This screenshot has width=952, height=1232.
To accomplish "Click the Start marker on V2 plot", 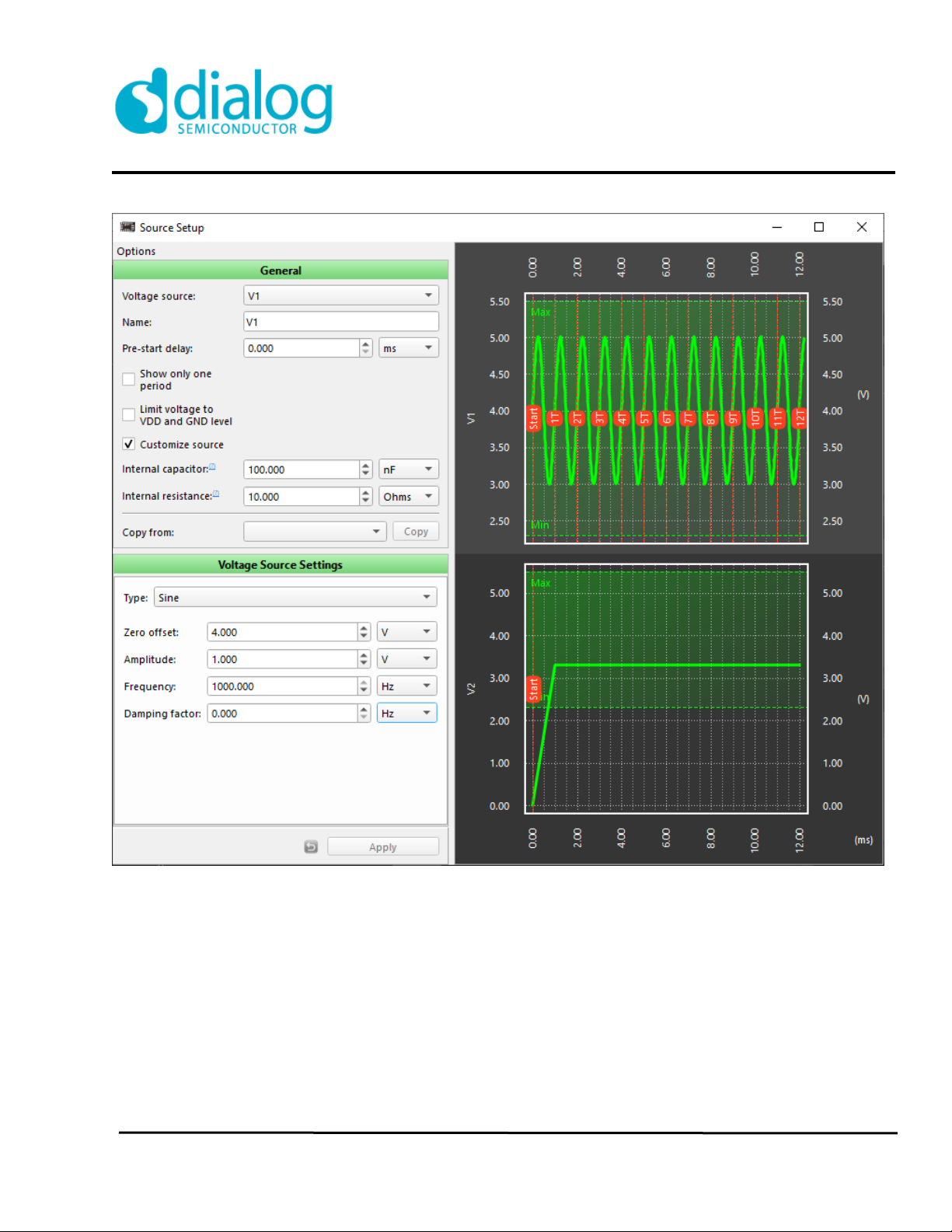I will [x=534, y=689].
